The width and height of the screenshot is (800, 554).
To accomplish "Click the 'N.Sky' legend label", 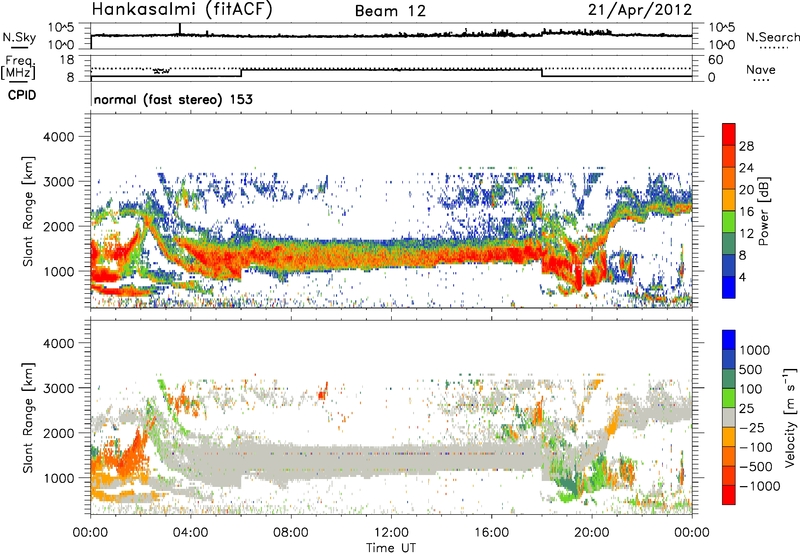I will (x=19, y=37).
